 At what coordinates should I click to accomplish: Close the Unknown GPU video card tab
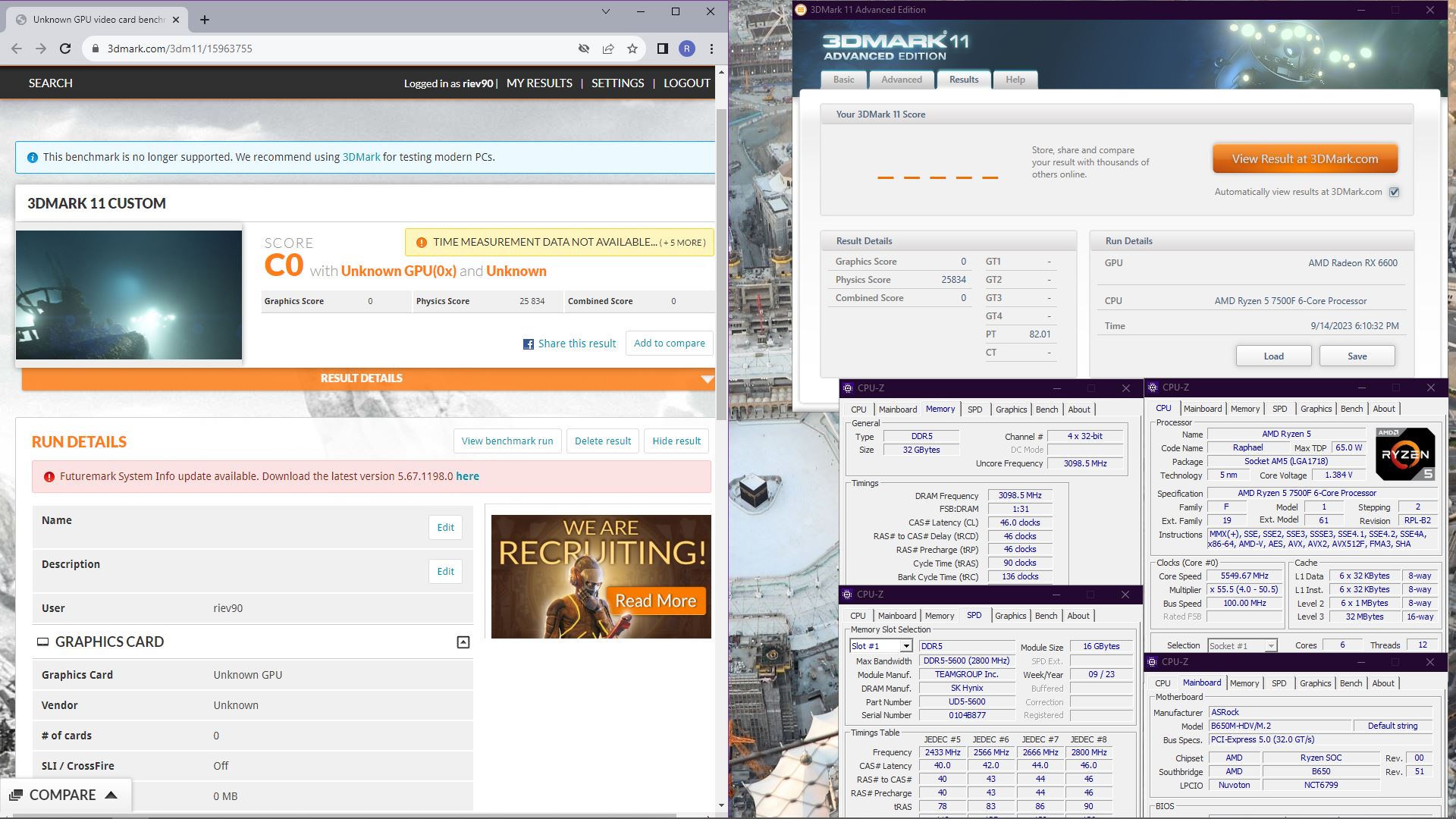(x=176, y=20)
